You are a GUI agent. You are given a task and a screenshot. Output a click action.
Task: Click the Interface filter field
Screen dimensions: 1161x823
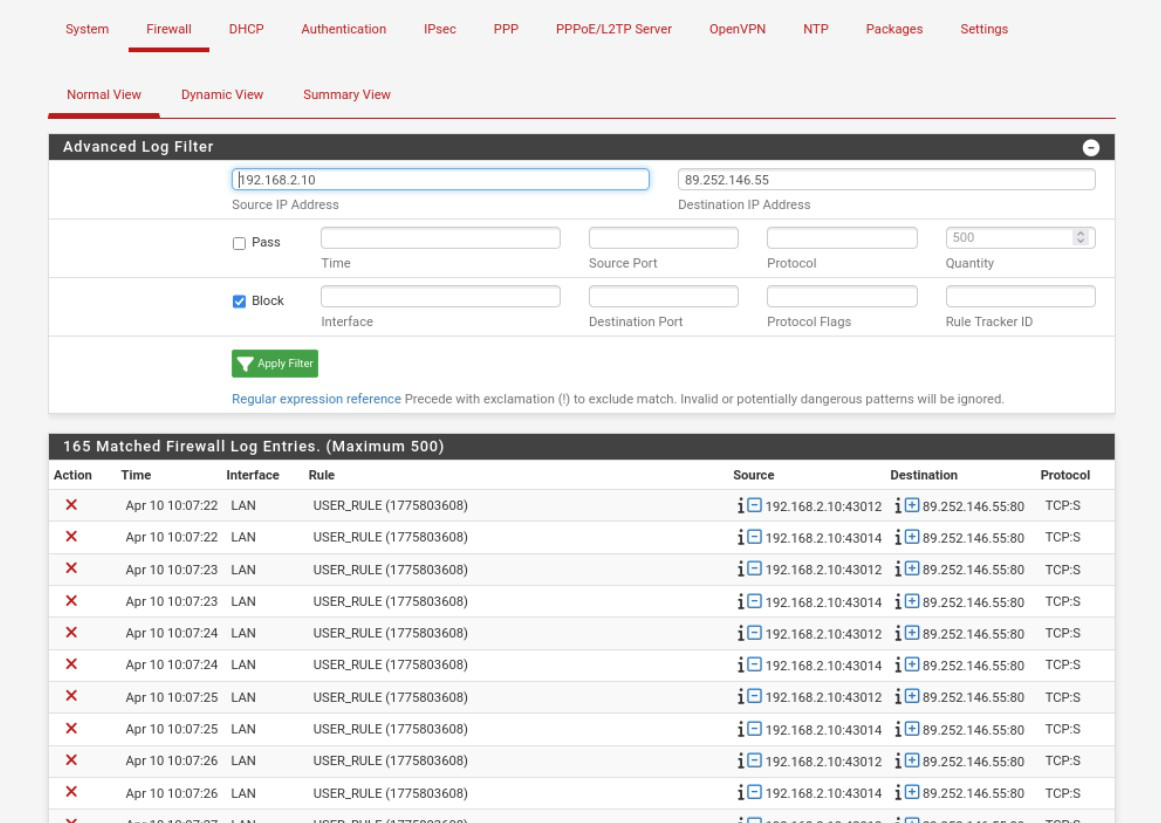coord(441,296)
